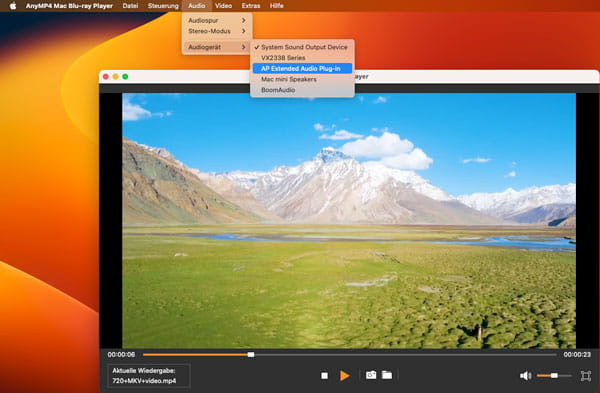The width and height of the screenshot is (600, 393).
Task: Select System Sound Output Device
Action: 302,47
